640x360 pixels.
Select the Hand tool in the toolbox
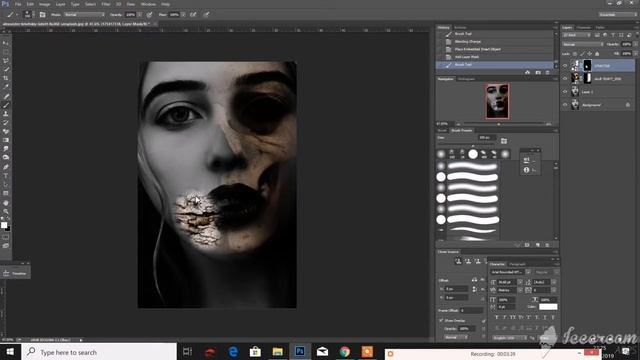6,203
